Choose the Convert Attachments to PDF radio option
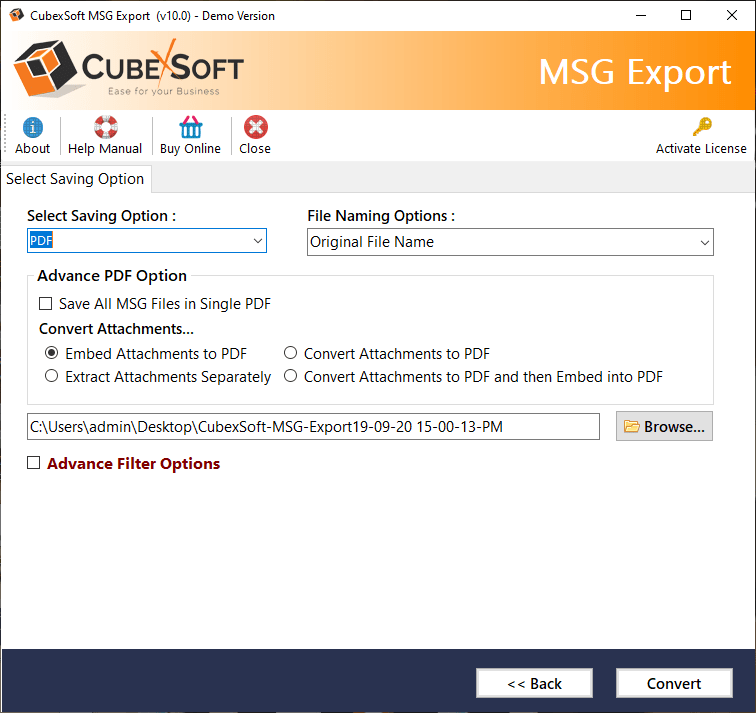Viewport: 756px width, 713px height. pos(290,353)
